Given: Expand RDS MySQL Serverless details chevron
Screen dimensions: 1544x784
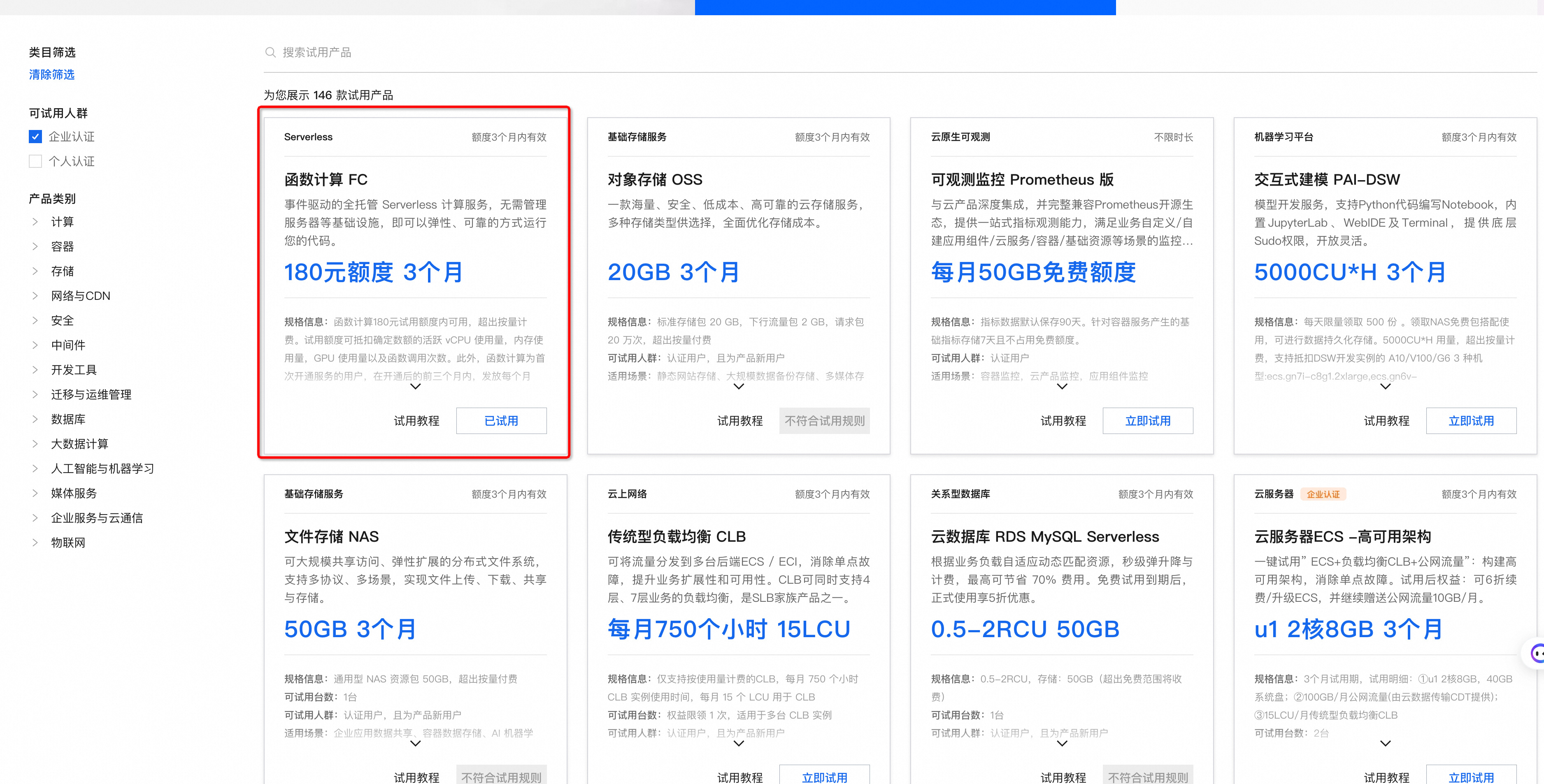Looking at the screenshot, I should 1062,744.
